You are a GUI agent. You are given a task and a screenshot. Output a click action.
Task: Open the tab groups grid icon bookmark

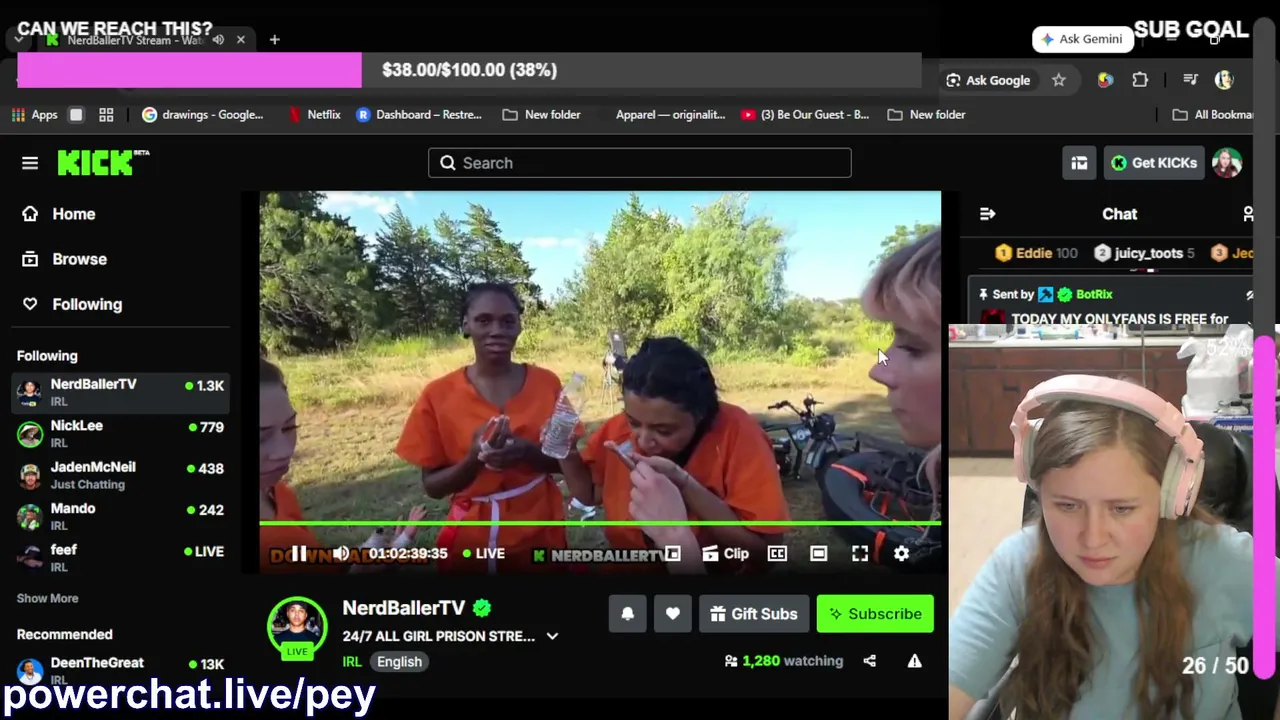106,115
